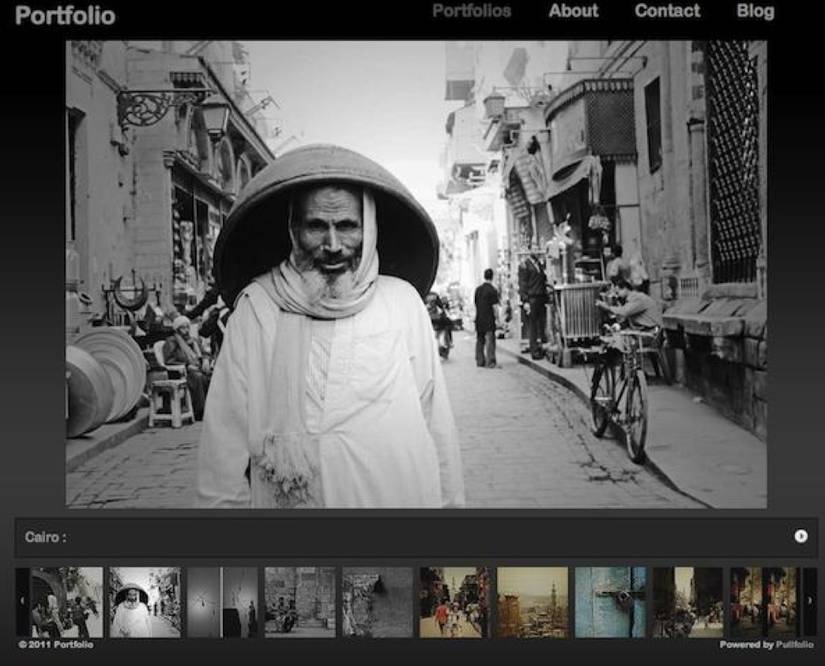Select thumbnail of street scene with people walking
Screen dimensions: 825x666
pos(67,602)
